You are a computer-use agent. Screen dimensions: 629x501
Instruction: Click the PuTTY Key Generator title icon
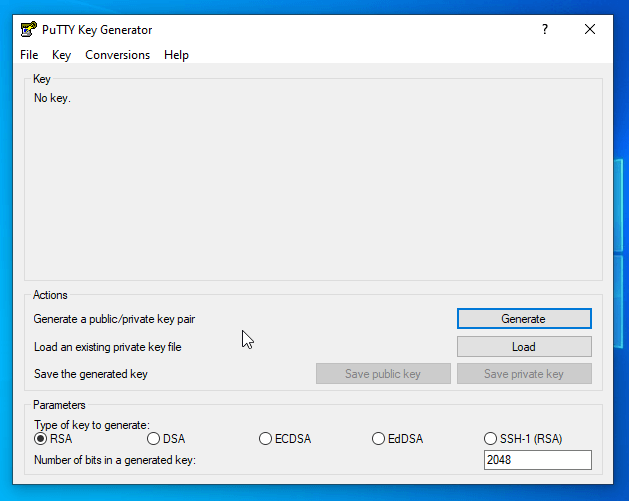[x=28, y=30]
